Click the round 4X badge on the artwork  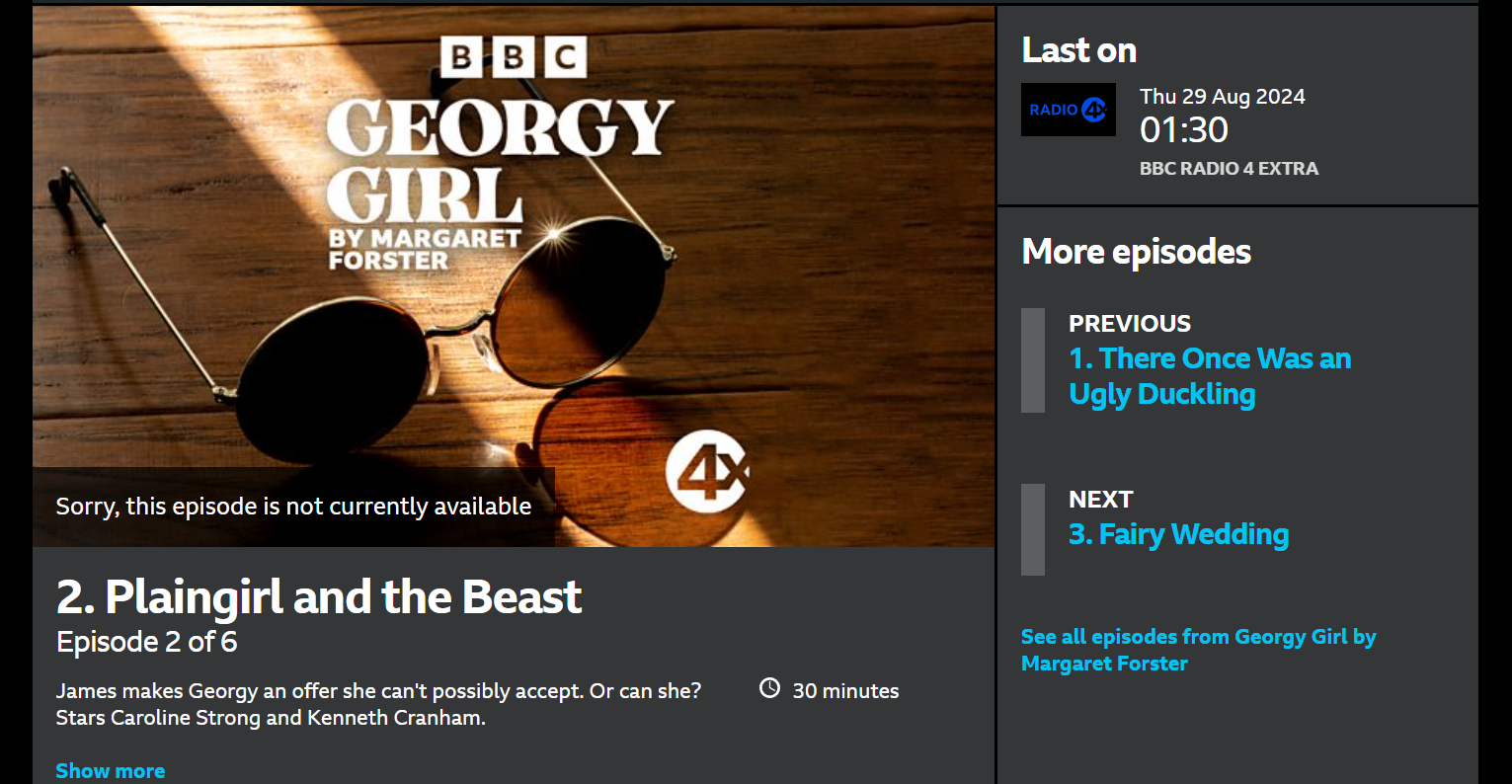(x=705, y=470)
